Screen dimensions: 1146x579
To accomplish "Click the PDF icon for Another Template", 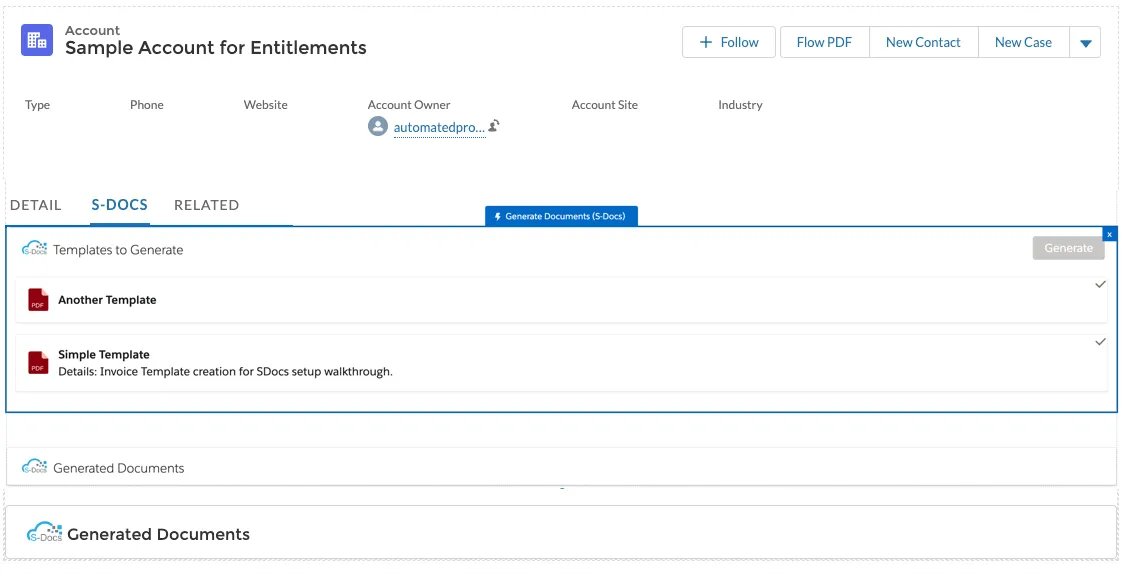I will click(38, 300).
